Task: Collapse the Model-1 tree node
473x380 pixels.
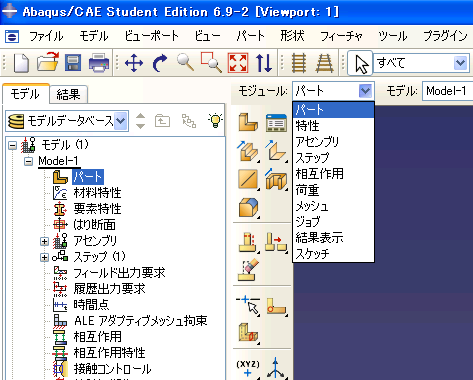Action: click(x=29, y=161)
